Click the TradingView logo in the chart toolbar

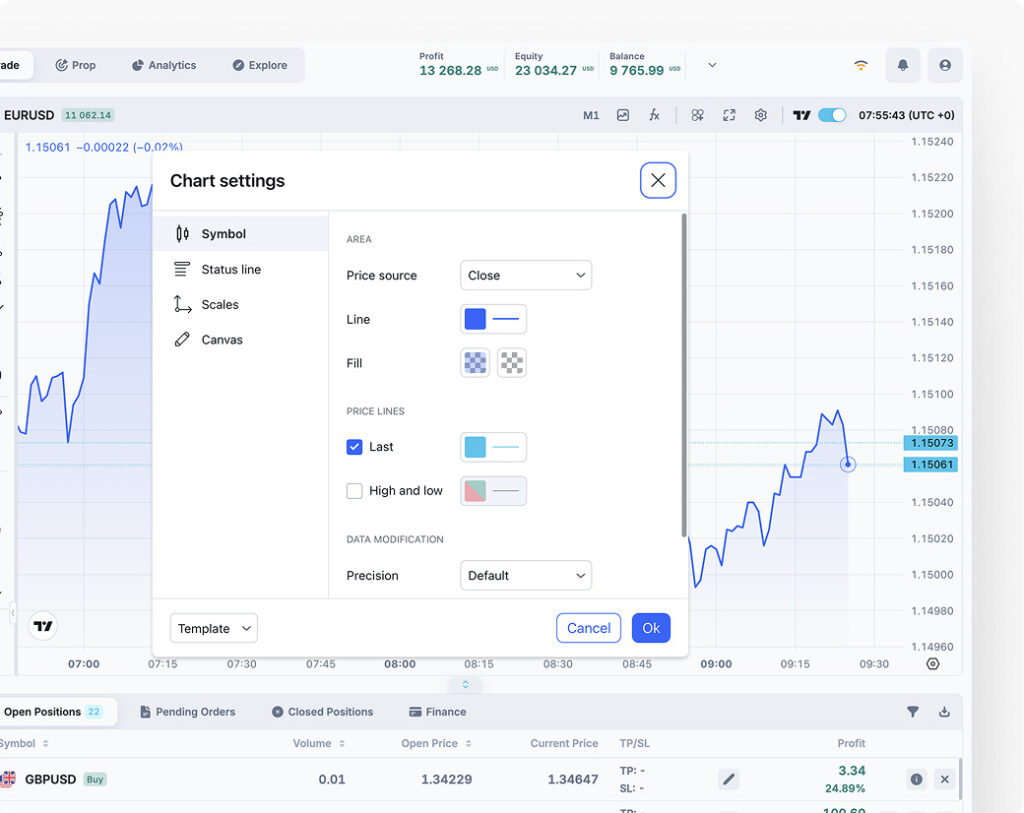point(801,116)
